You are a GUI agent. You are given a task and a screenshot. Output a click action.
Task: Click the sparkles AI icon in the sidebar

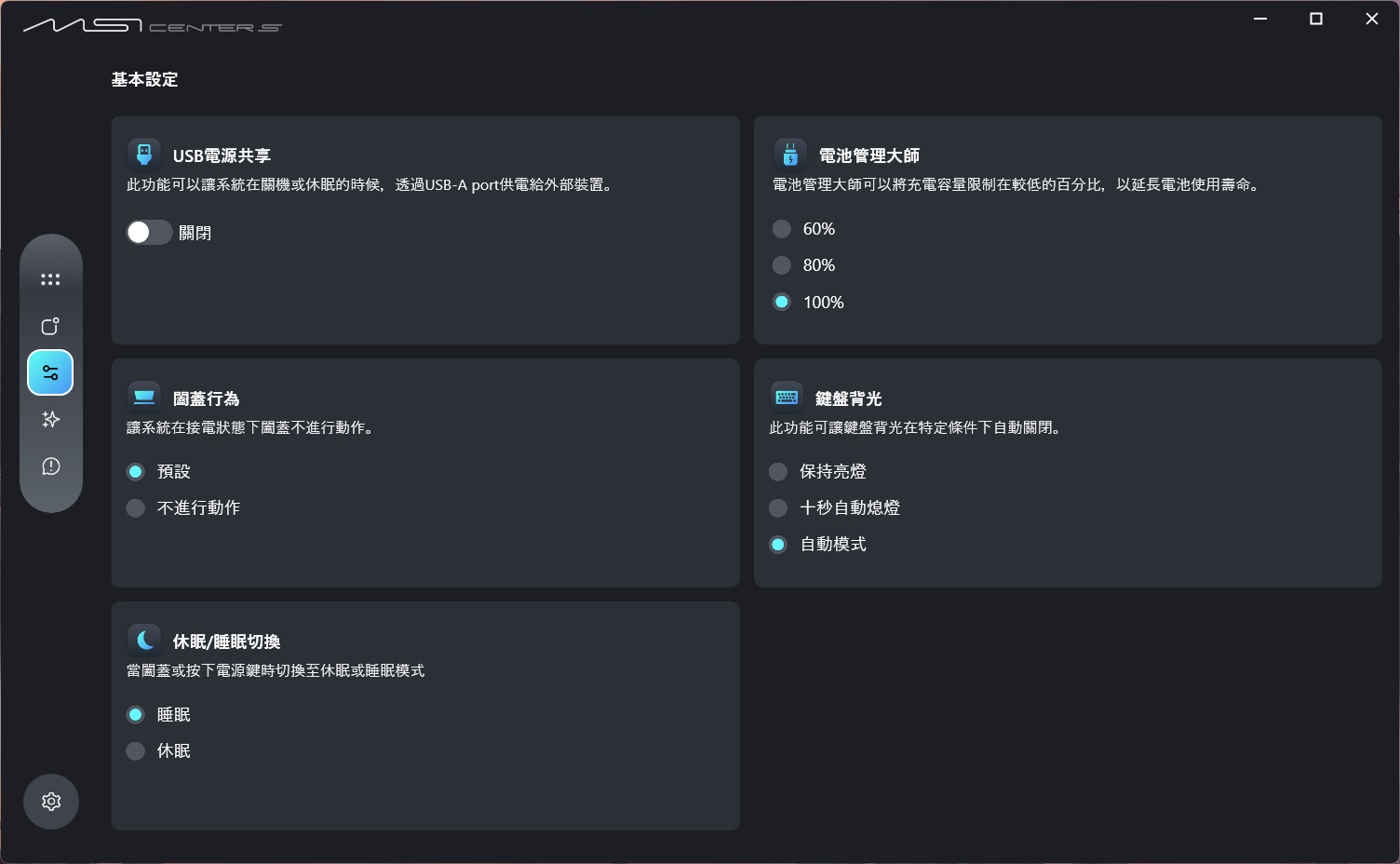[x=50, y=419]
